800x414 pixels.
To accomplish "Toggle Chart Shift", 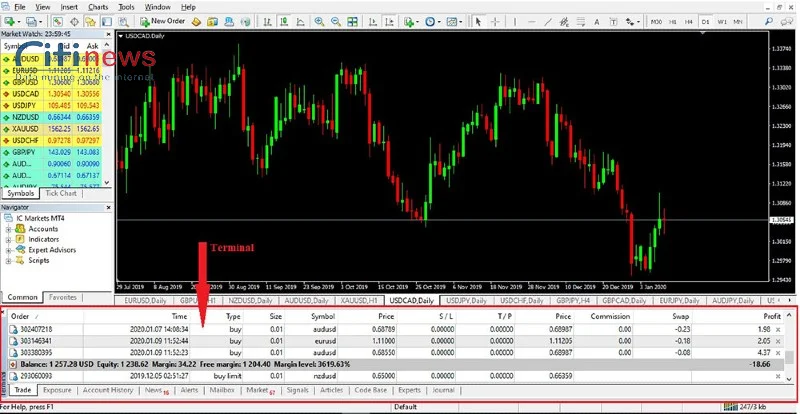I will click(389, 21).
